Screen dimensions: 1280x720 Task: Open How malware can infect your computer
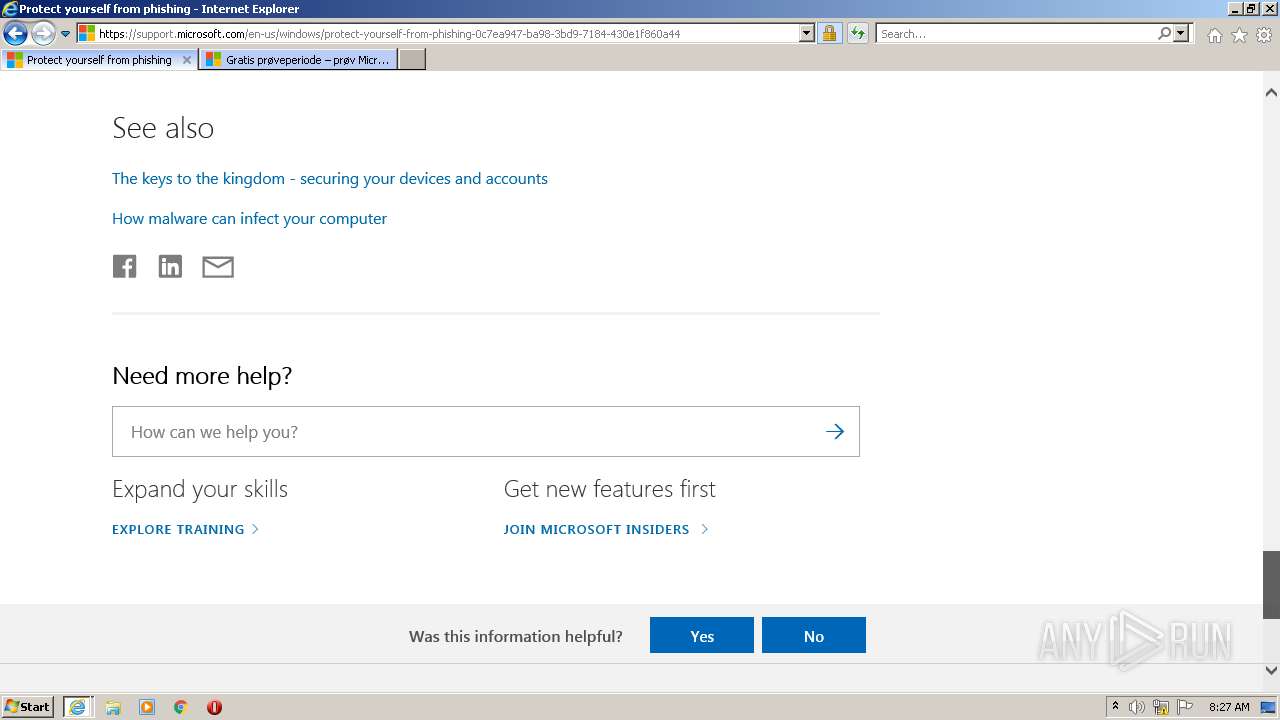[249, 218]
